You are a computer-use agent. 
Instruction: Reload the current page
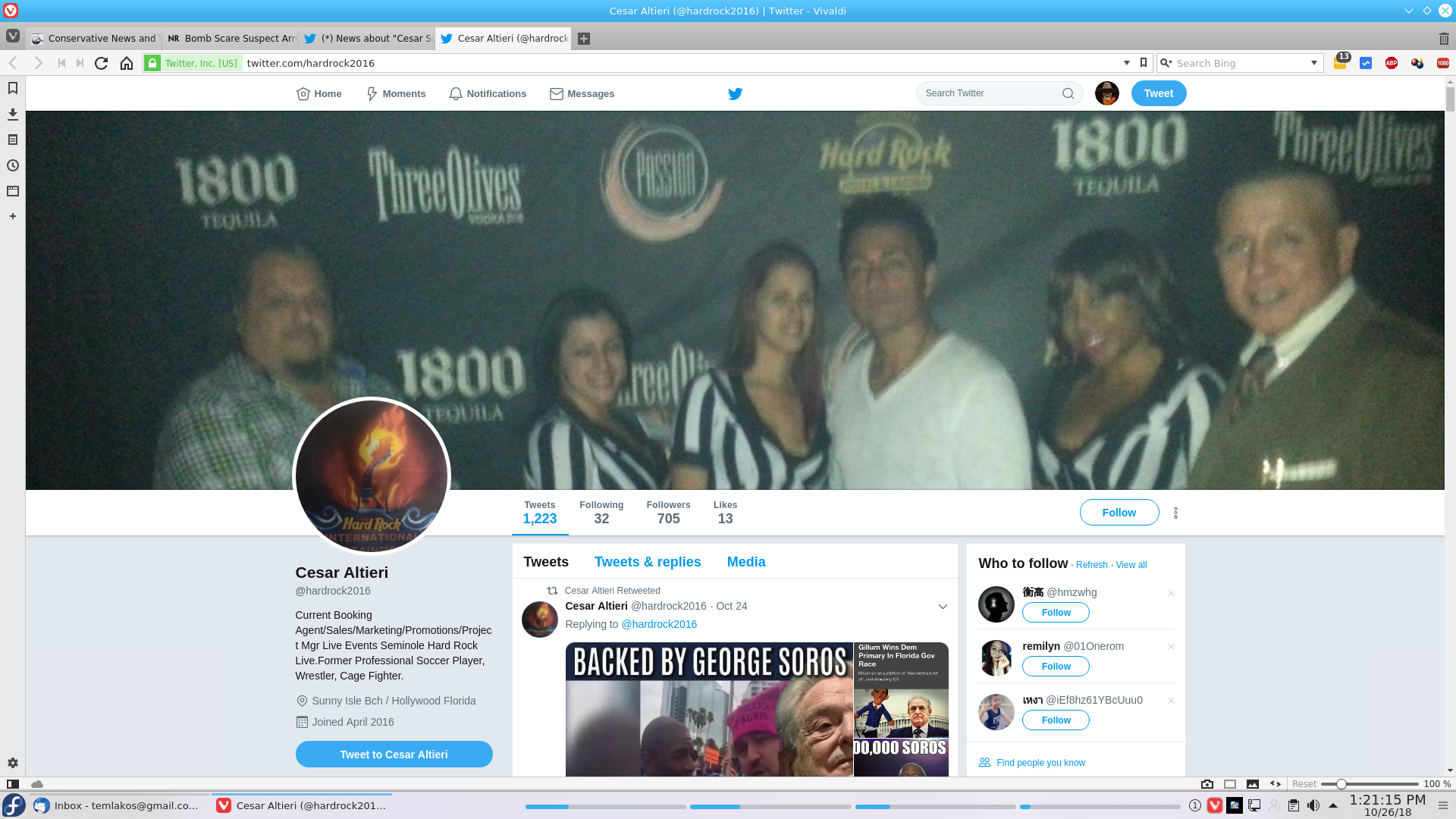coord(101,64)
